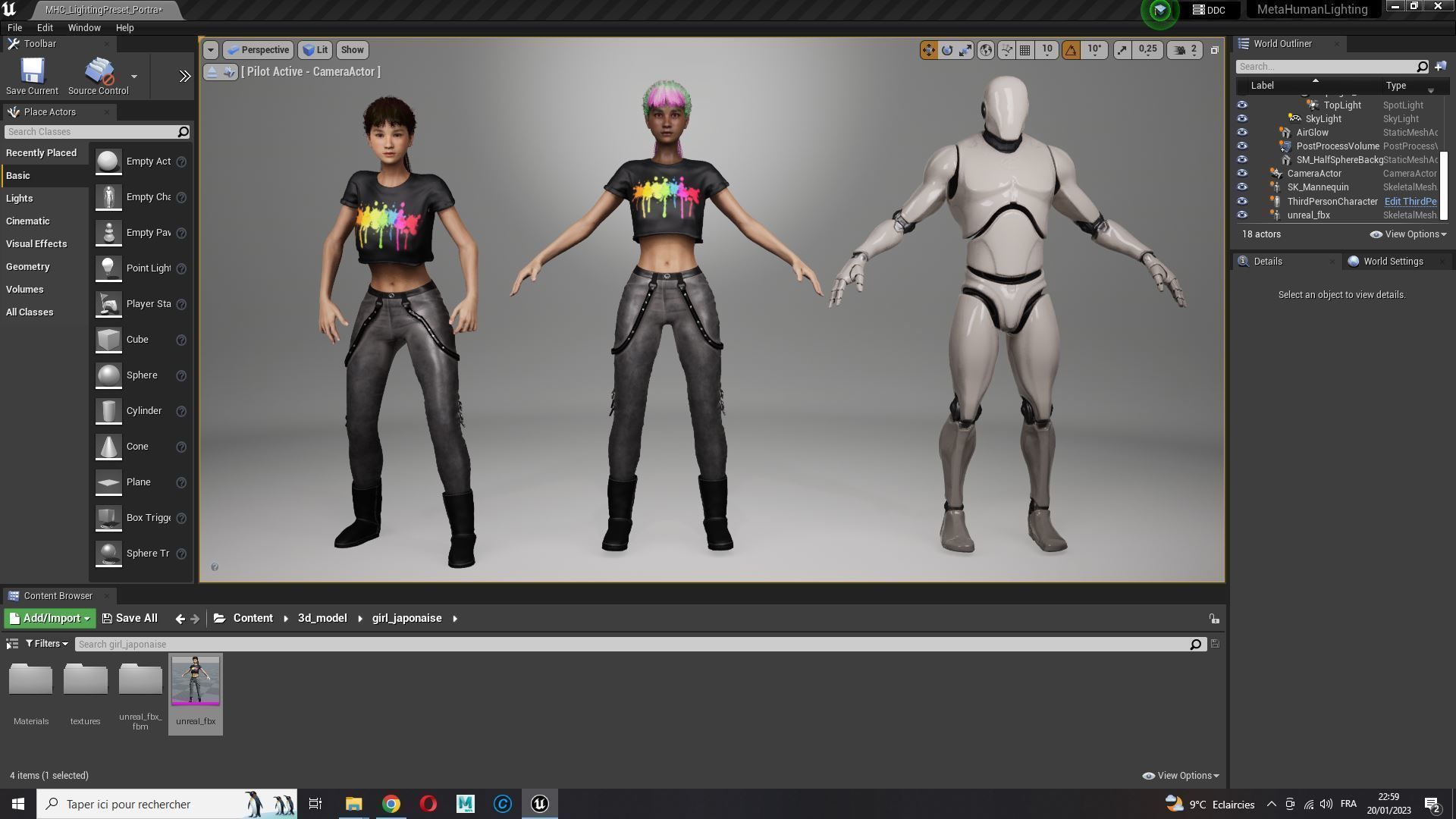
Task: Toggle world/local coordinate system globe icon
Action: pos(986,50)
